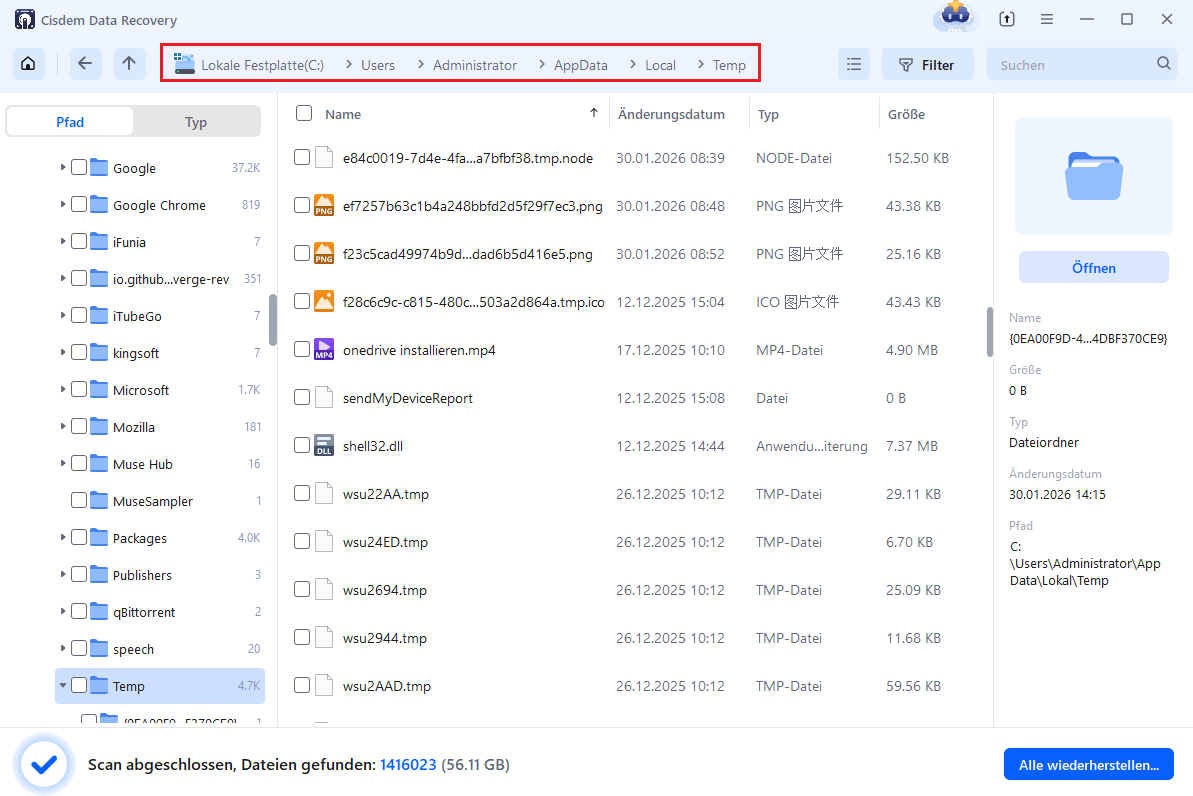The height and width of the screenshot is (796, 1193).
Task: Expand the Google Chrome folder
Action: tap(64, 205)
